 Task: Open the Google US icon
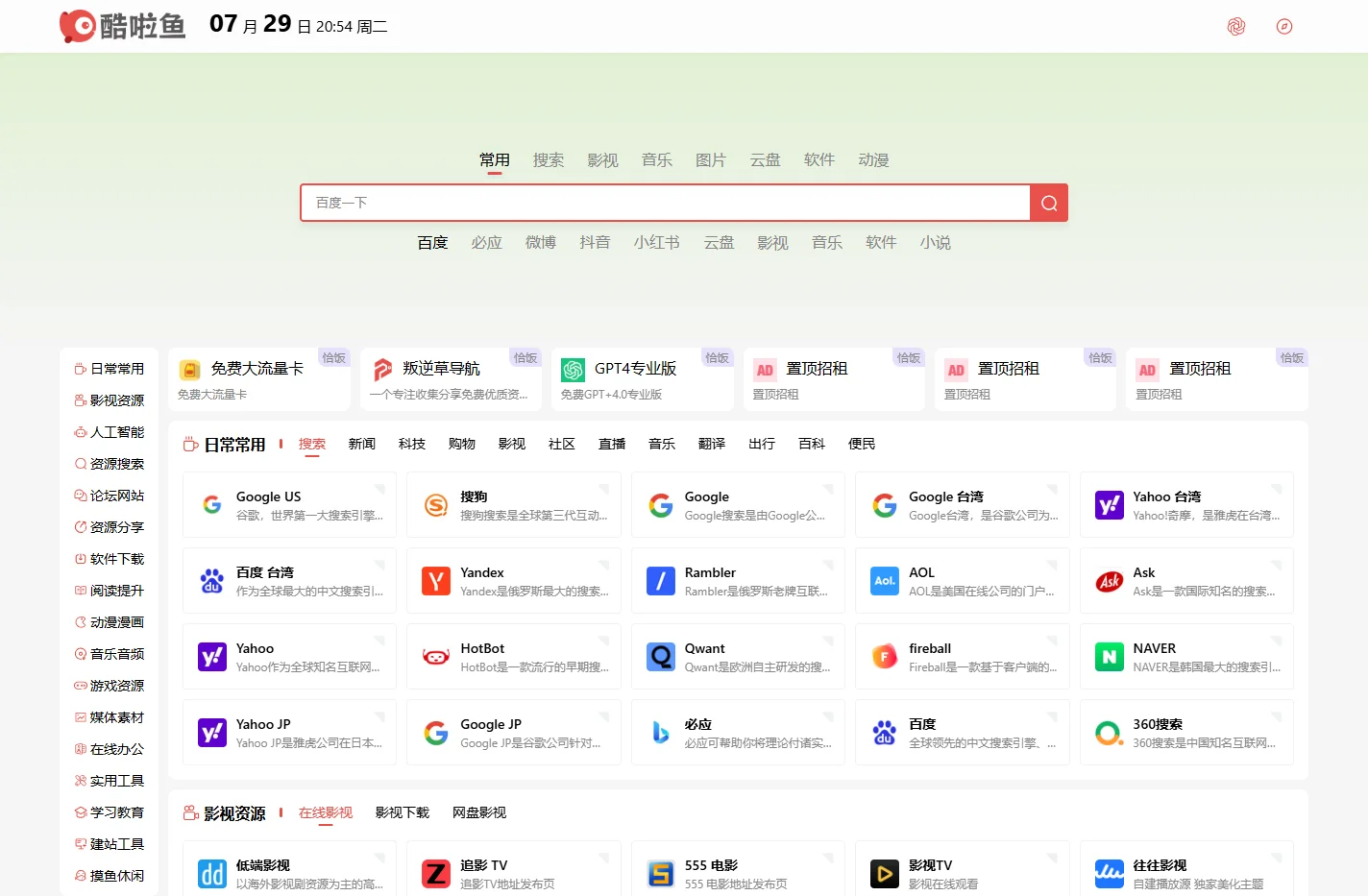212,505
